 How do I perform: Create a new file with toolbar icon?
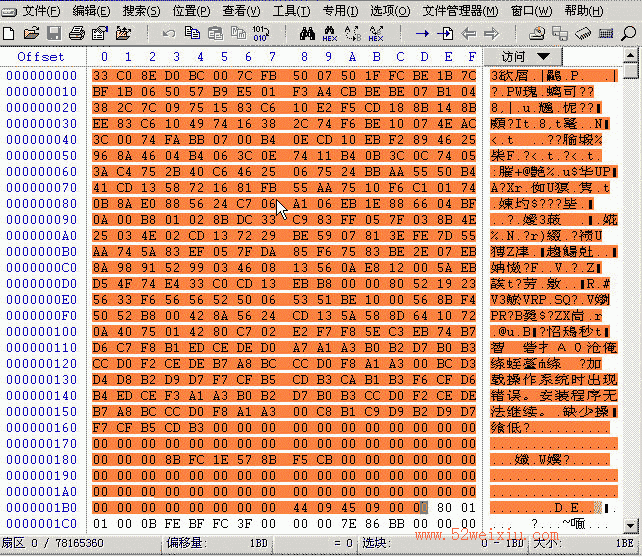click(x=9, y=33)
